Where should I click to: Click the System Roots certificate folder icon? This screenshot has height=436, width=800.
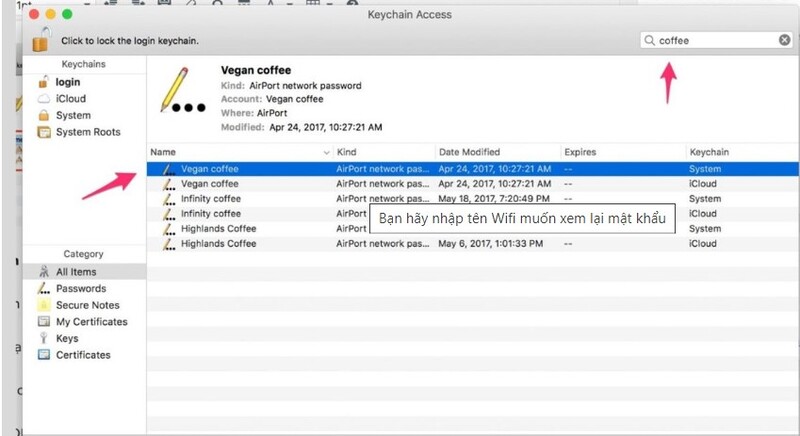click(44, 132)
